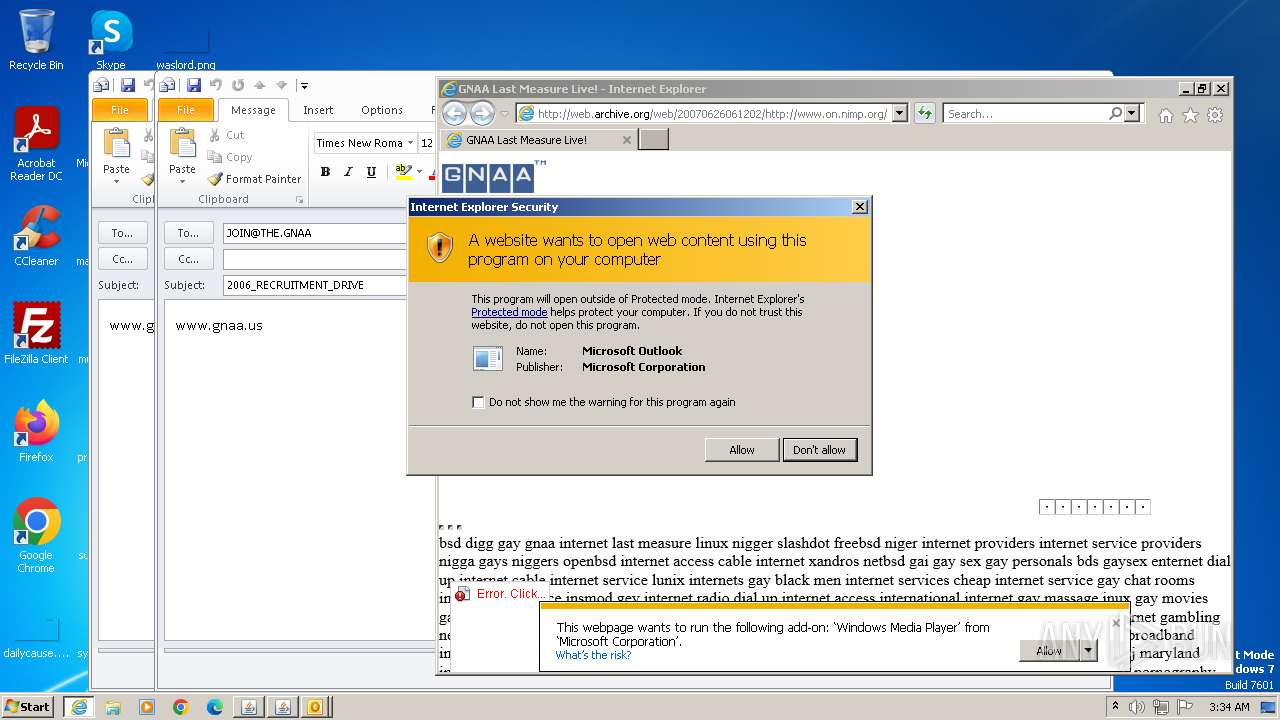Open IE Tools gear icon
Viewport: 1280px width, 720px height.
(x=1215, y=115)
